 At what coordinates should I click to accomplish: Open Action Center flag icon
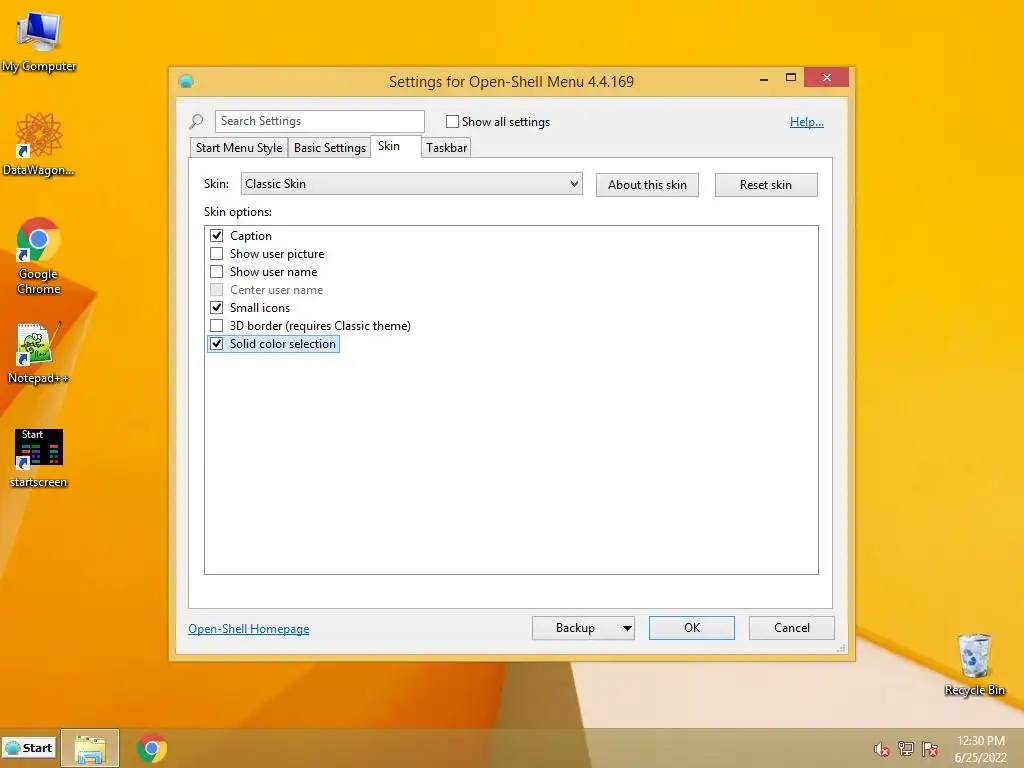[x=930, y=749]
